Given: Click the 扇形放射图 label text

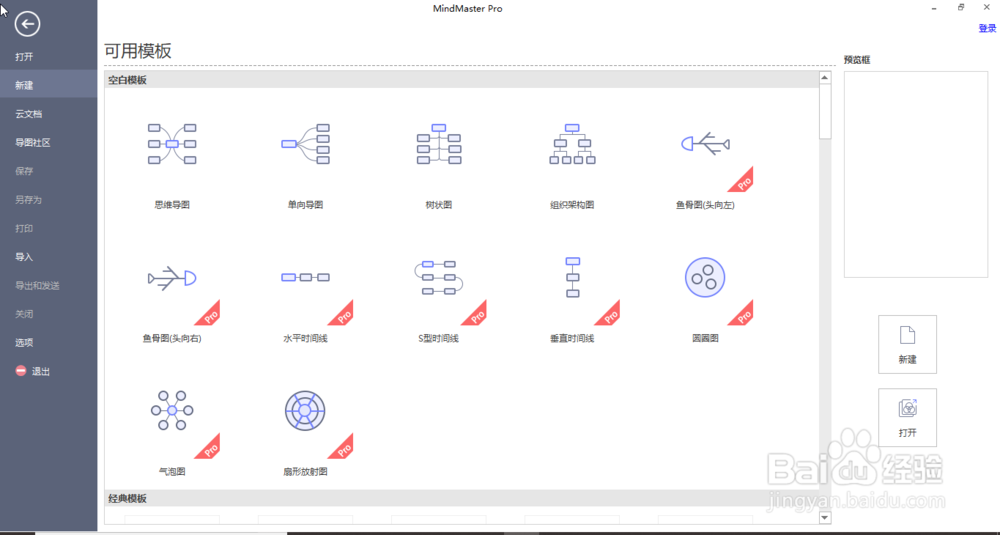Looking at the screenshot, I should (x=305, y=471).
